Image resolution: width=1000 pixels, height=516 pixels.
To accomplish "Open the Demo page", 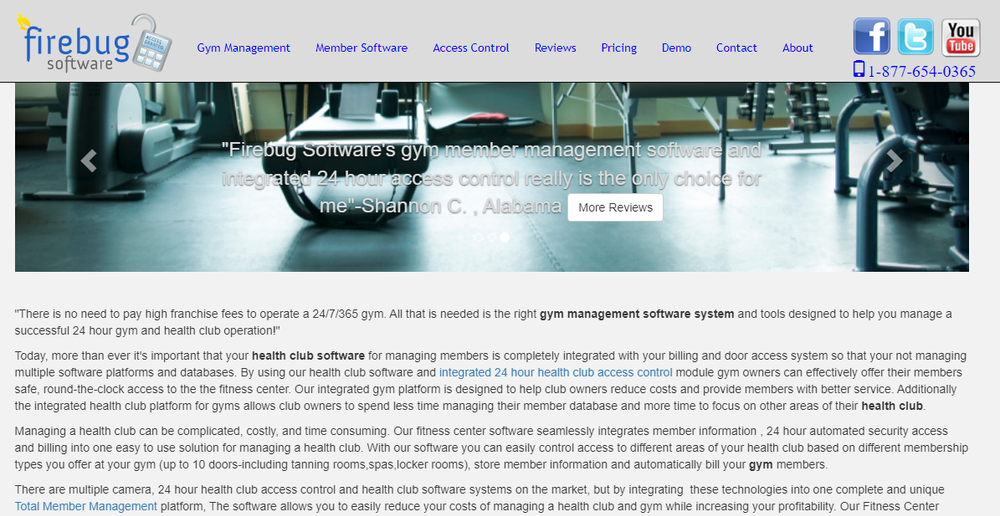I will pos(677,48).
